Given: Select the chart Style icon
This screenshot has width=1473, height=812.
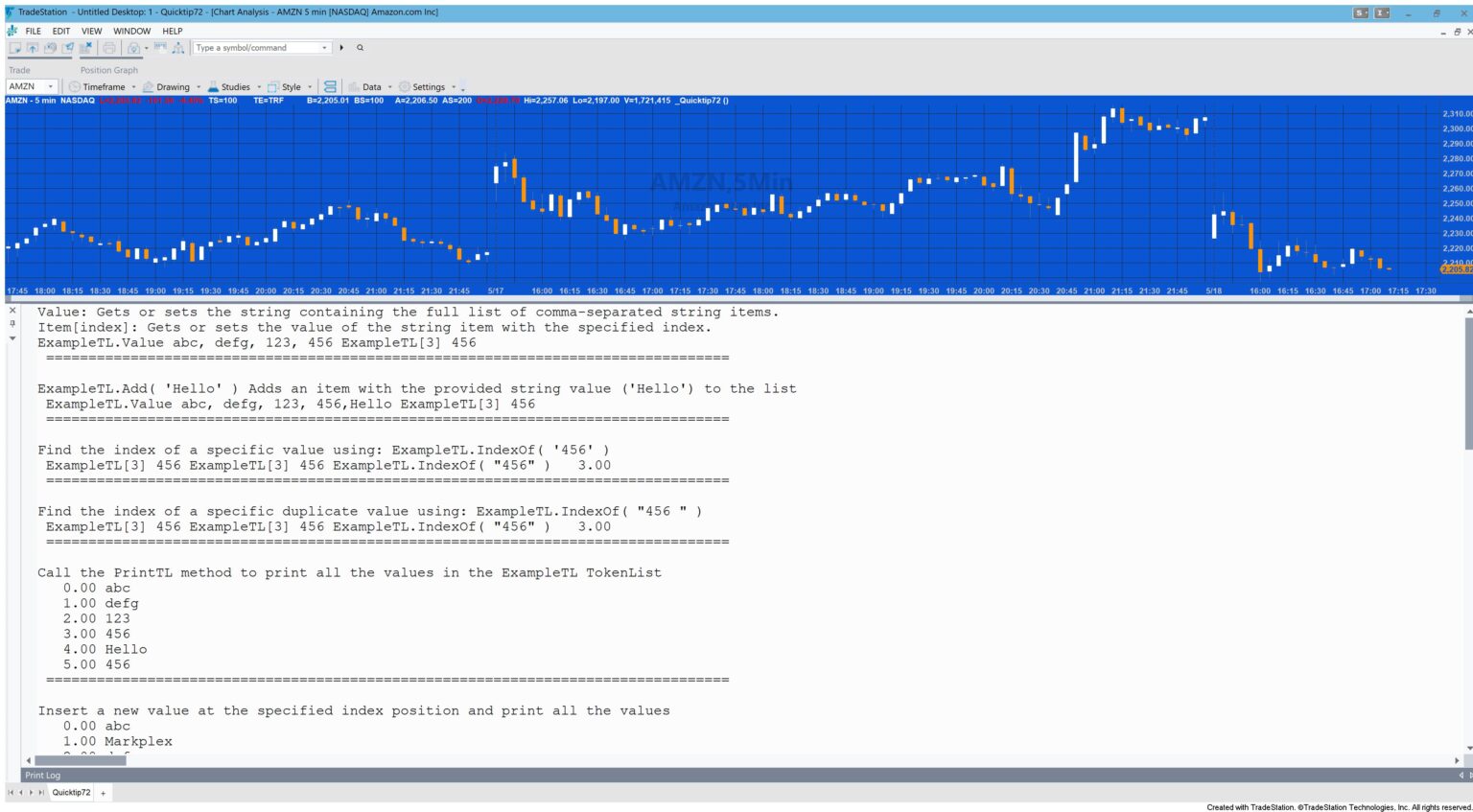Looking at the screenshot, I should click(x=271, y=86).
